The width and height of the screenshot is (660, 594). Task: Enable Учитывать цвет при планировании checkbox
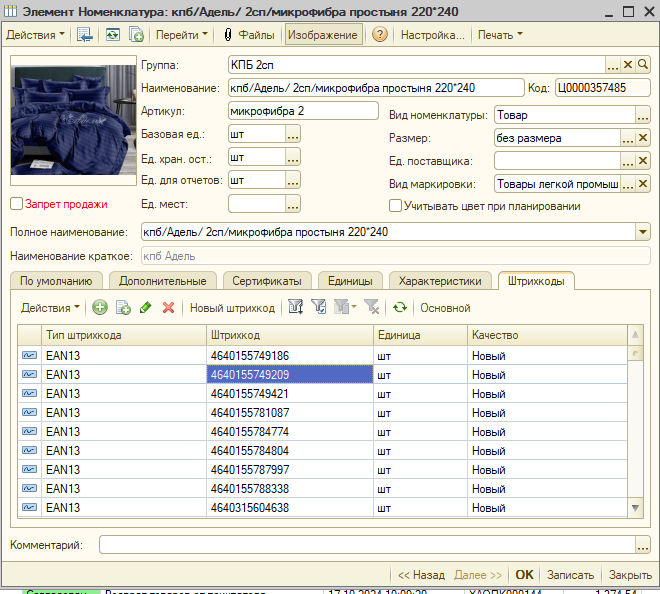click(395, 206)
